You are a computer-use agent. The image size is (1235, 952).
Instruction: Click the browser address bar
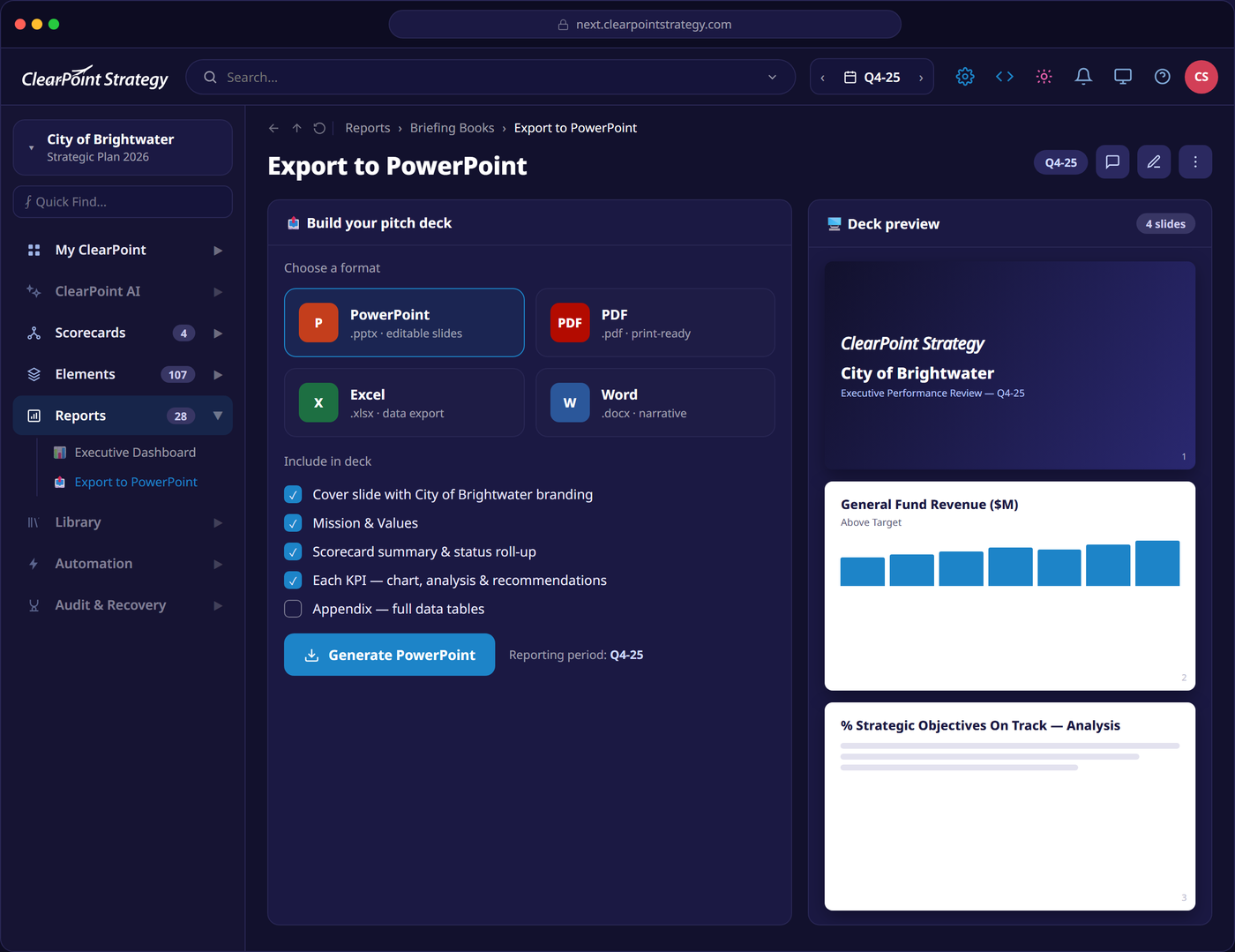[645, 25]
